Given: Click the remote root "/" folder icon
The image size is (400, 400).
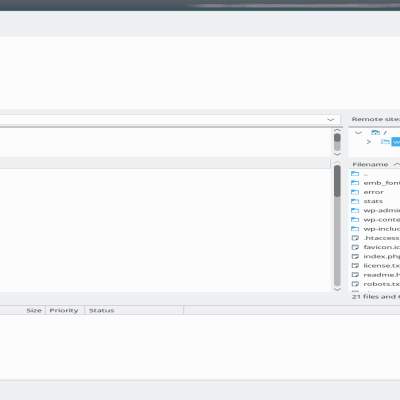Looking at the screenshot, I should (376, 133).
